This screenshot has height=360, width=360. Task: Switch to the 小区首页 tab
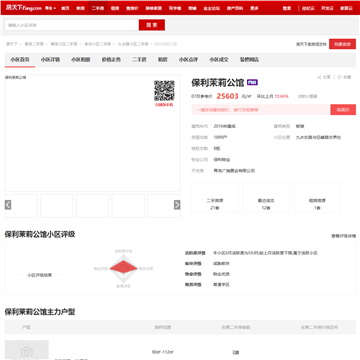[20, 60]
